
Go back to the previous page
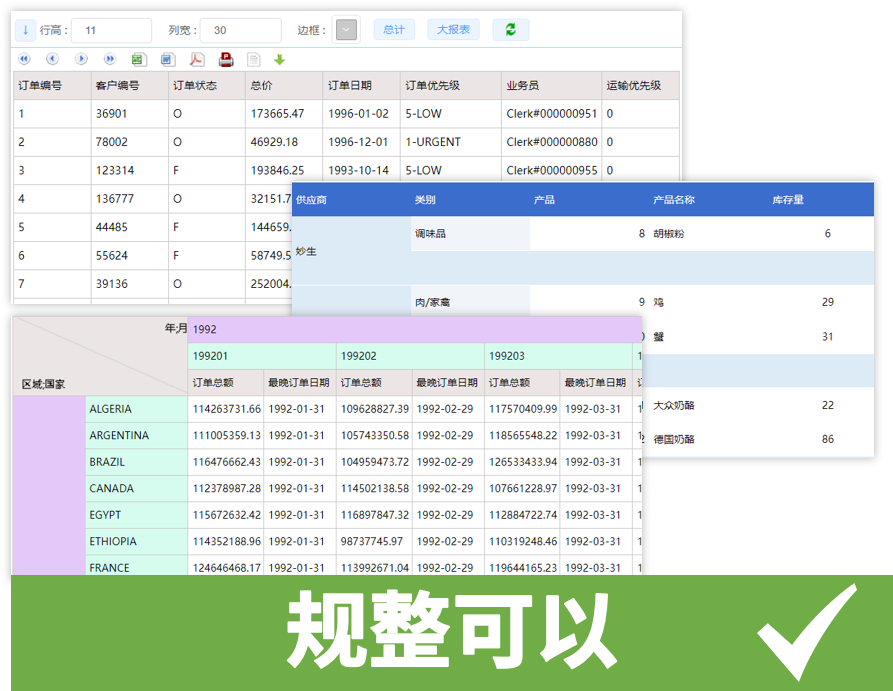pyautogui.click(x=52, y=59)
